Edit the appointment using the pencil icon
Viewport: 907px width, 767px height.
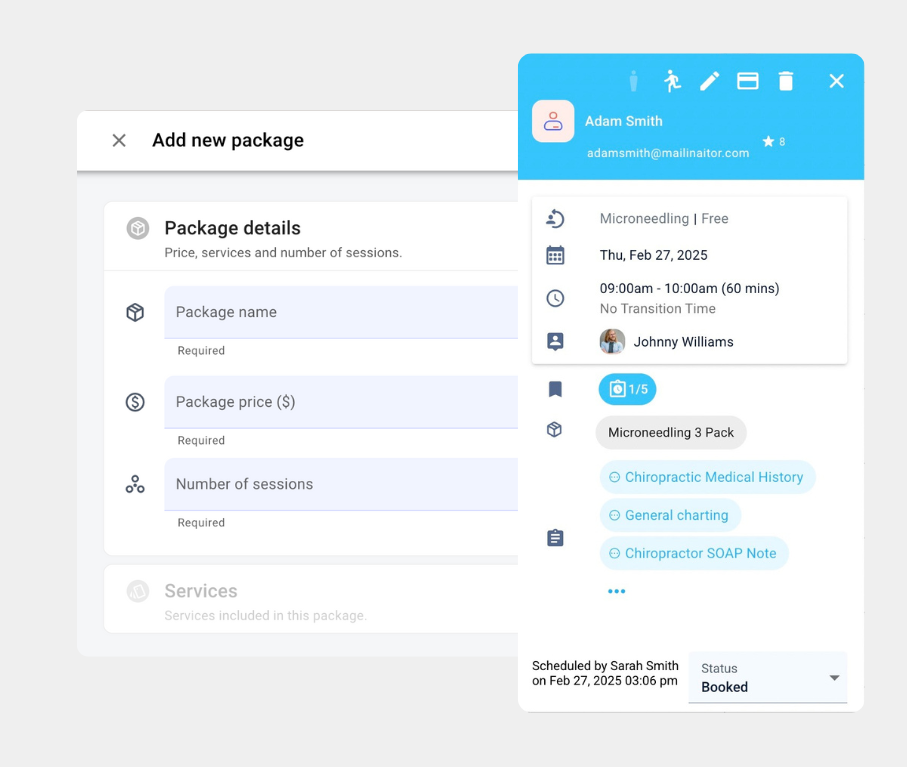pos(709,81)
